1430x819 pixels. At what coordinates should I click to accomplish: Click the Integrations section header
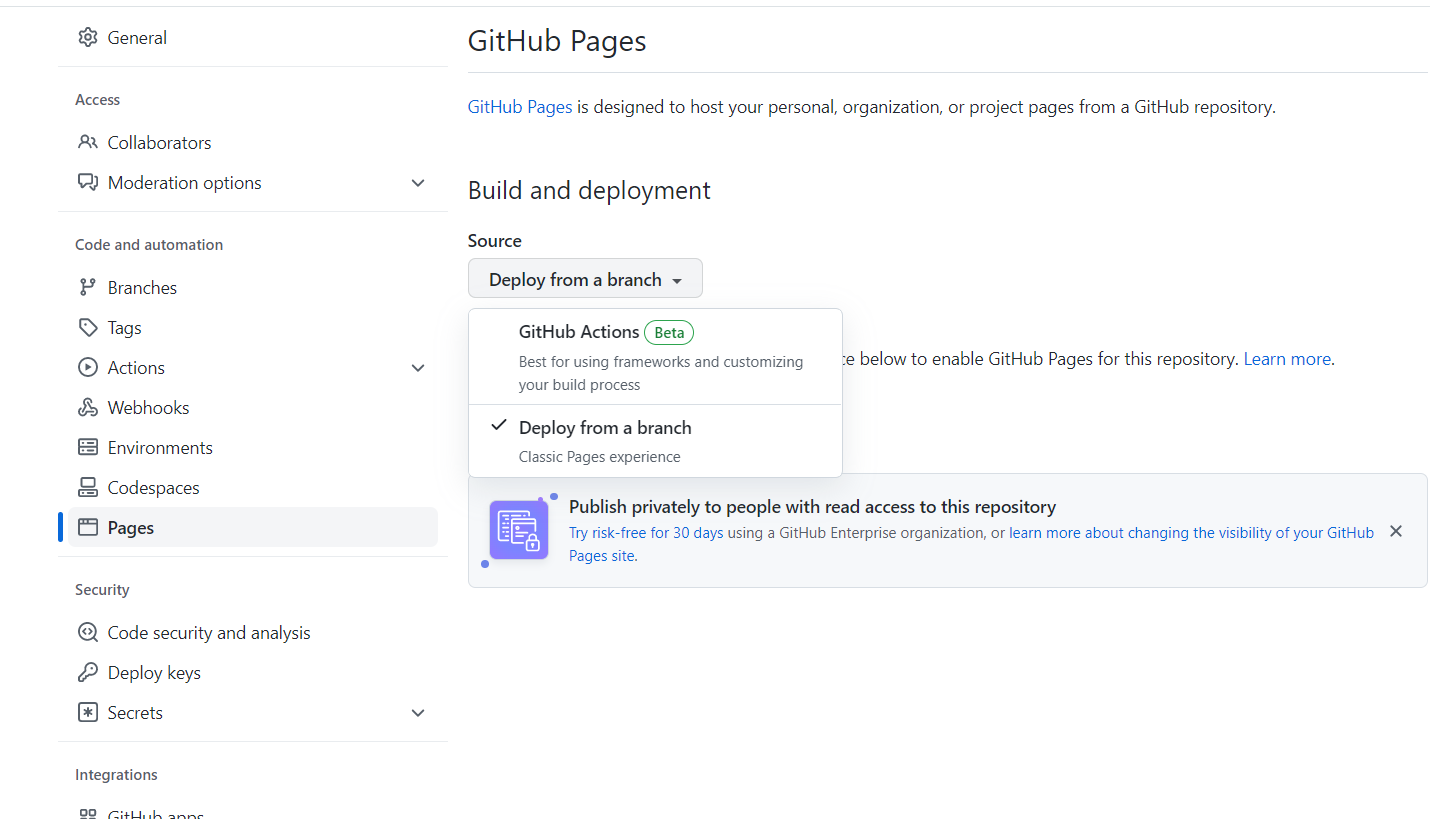click(116, 775)
